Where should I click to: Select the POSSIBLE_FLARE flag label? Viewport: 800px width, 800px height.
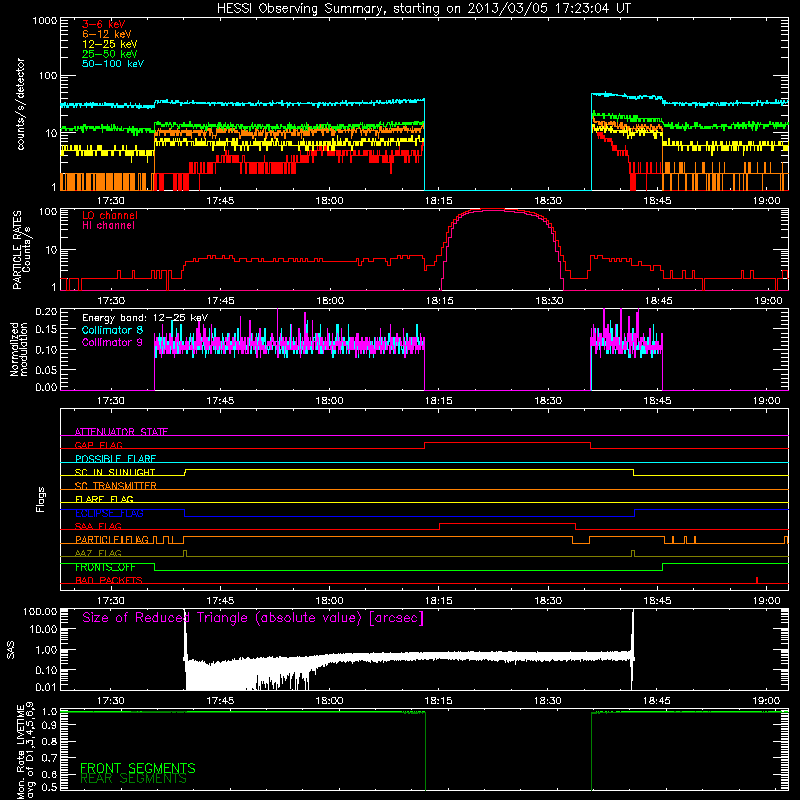tap(115, 459)
